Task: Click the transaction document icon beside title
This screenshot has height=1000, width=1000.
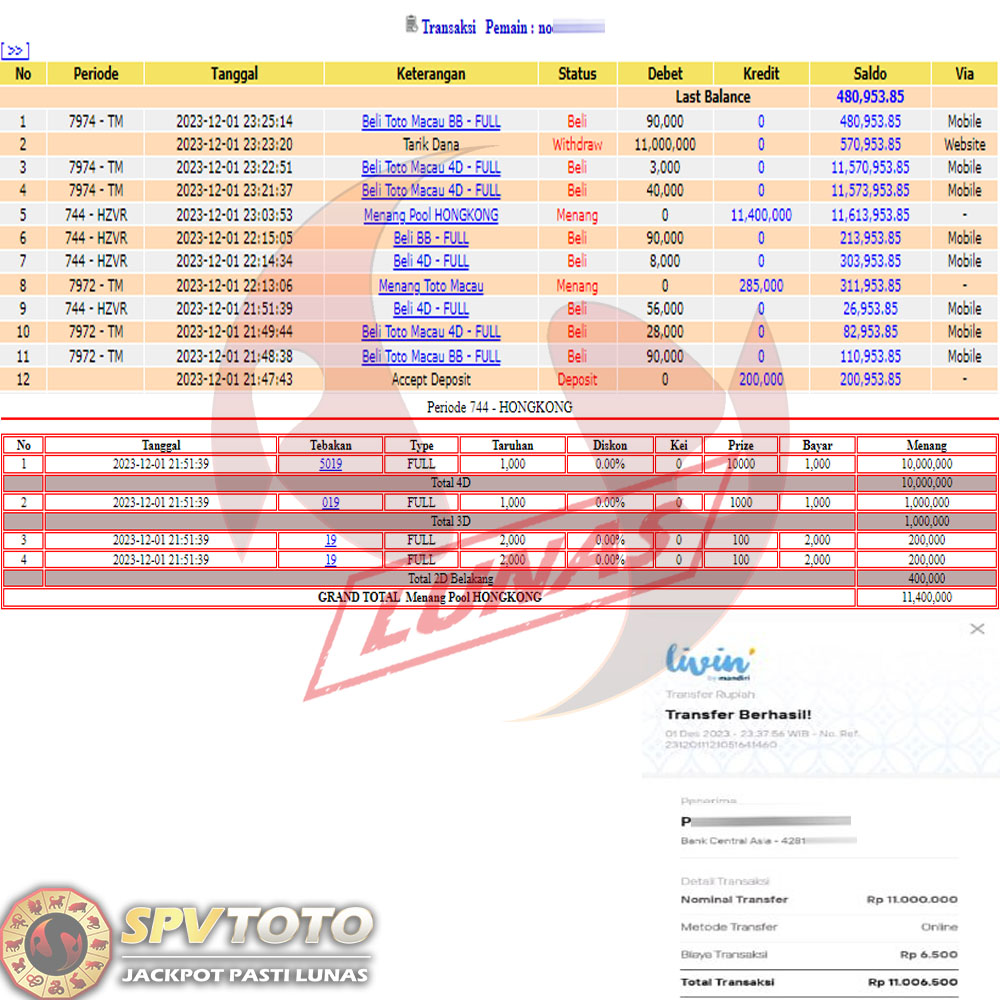Action: point(411,25)
